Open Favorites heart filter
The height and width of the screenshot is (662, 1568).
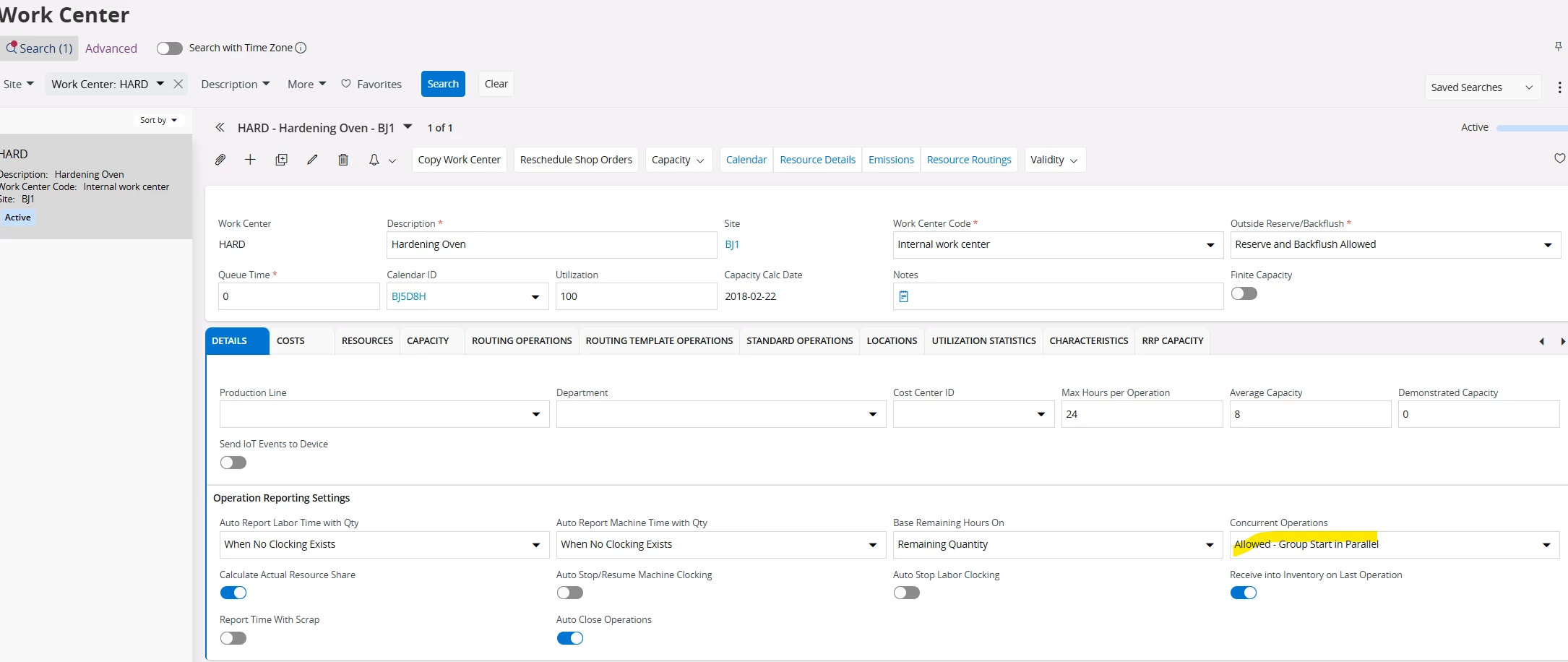point(371,84)
